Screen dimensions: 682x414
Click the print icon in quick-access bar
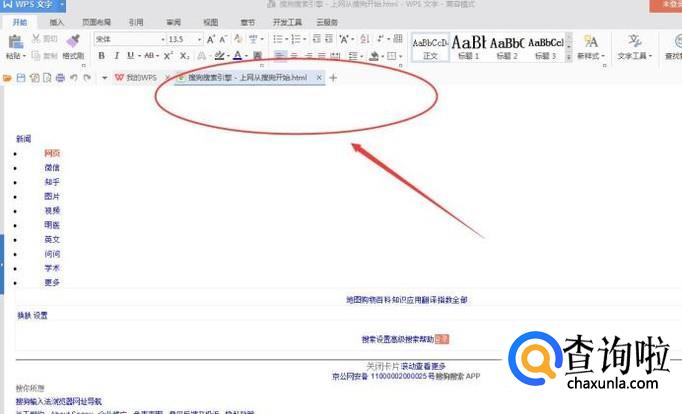tap(60, 78)
